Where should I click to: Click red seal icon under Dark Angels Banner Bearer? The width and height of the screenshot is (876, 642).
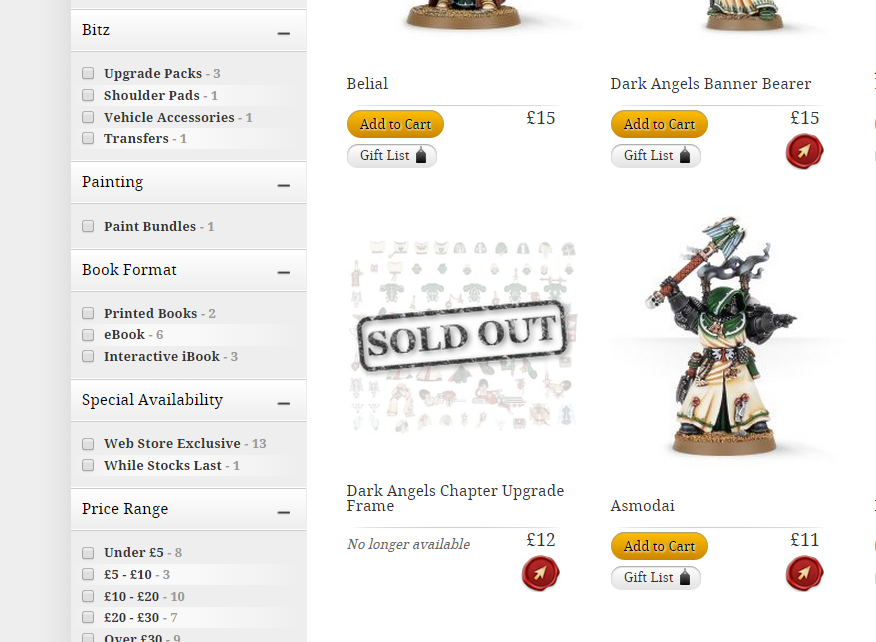click(804, 151)
